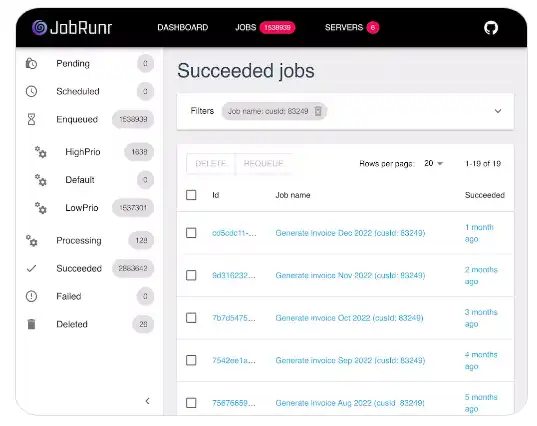
Task: Click the Failed exclamation icon
Action: [31, 296]
